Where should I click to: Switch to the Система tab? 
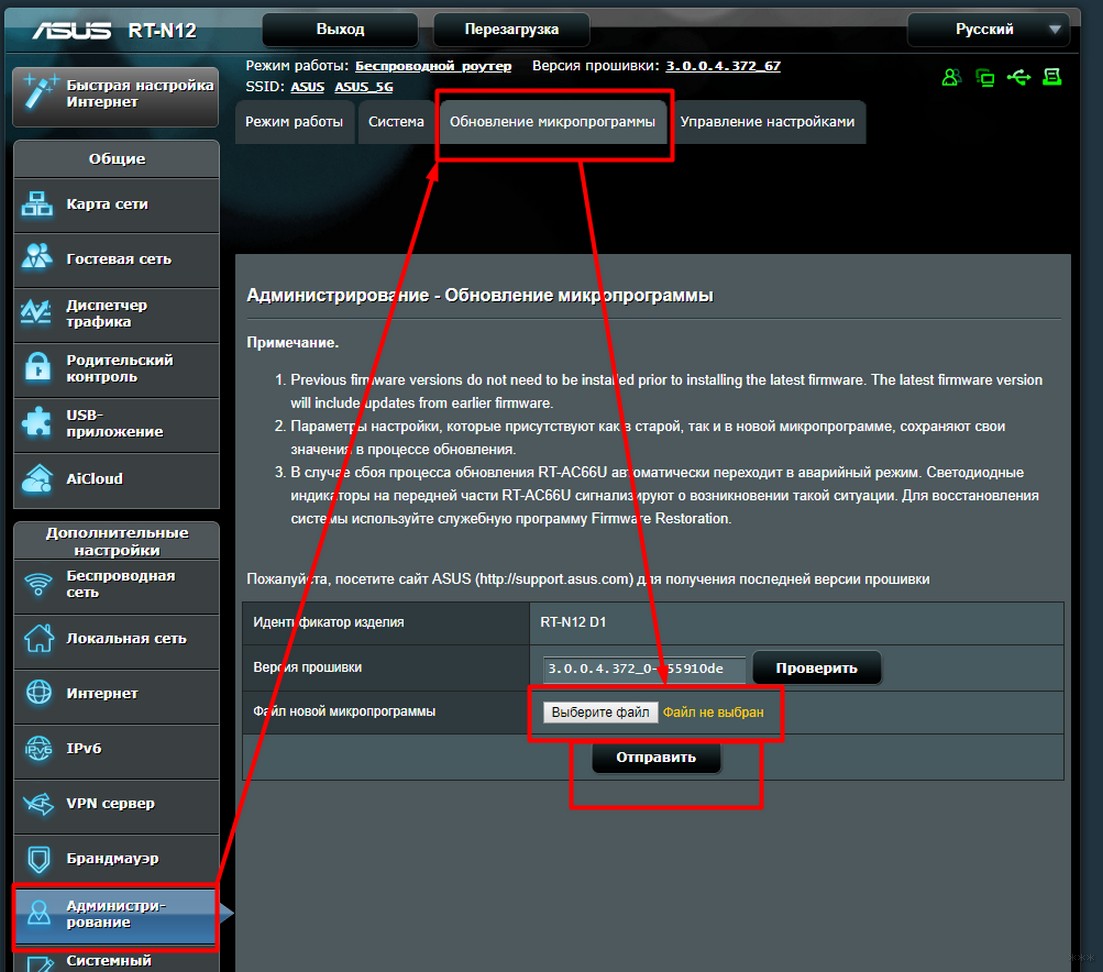(396, 122)
